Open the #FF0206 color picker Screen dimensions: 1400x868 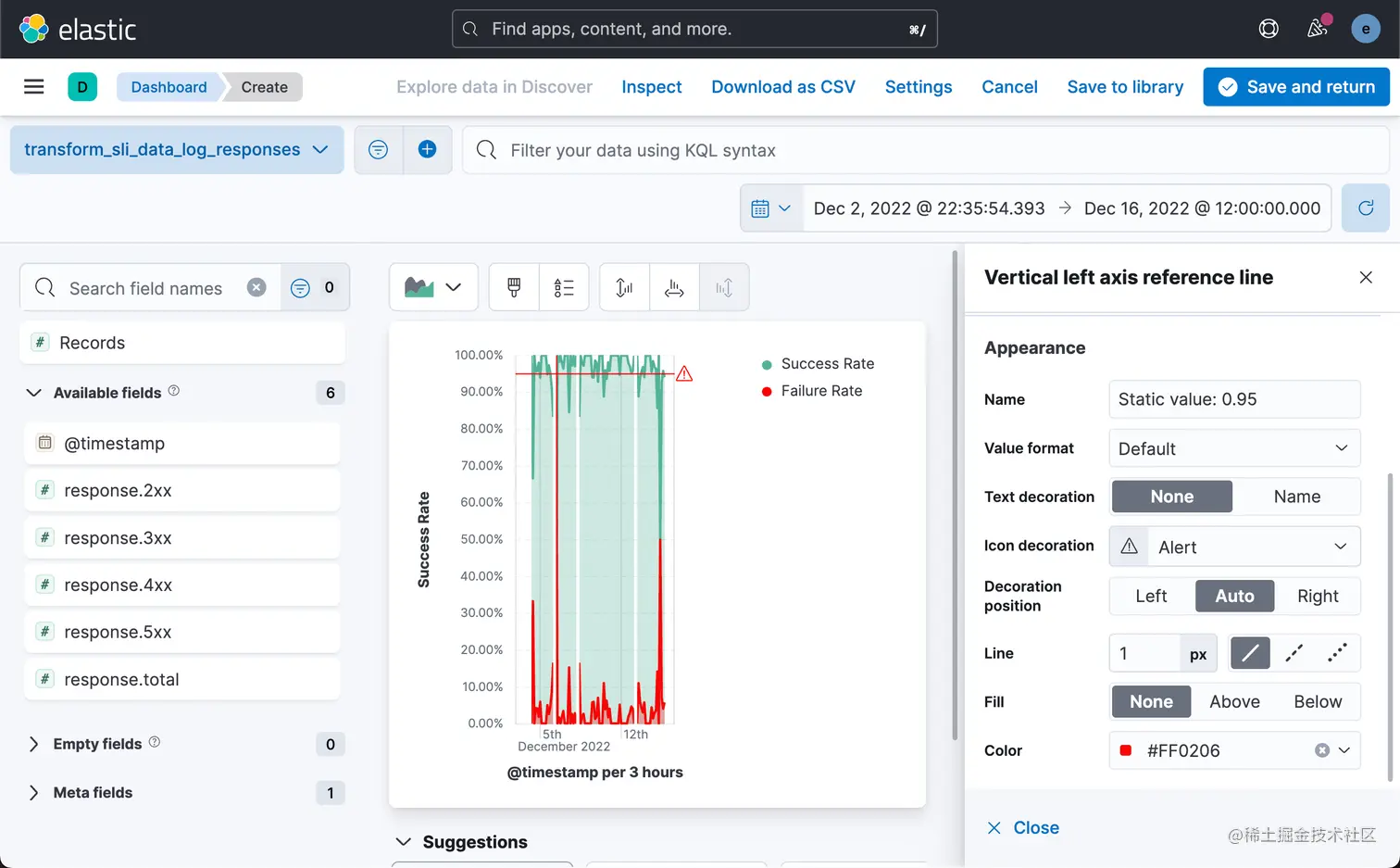point(1234,750)
